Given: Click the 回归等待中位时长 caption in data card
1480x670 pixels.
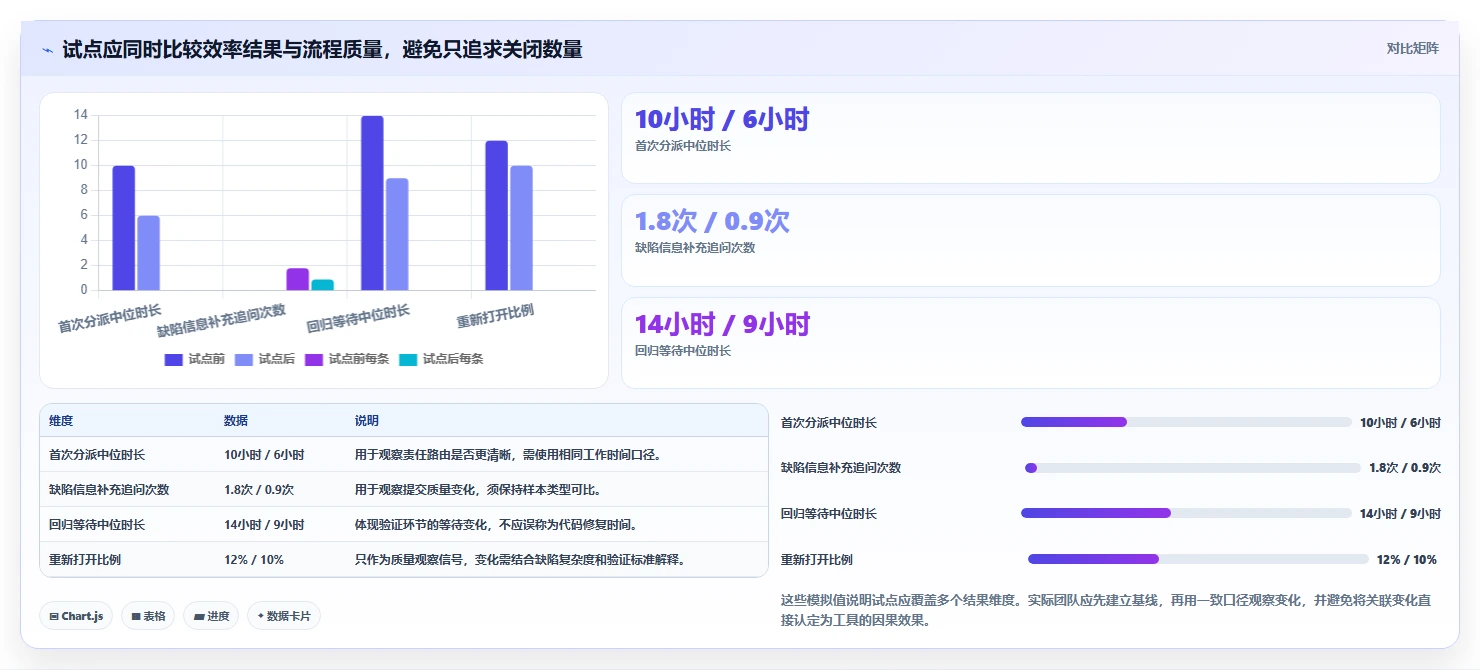Looking at the screenshot, I should (x=683, y=351).
